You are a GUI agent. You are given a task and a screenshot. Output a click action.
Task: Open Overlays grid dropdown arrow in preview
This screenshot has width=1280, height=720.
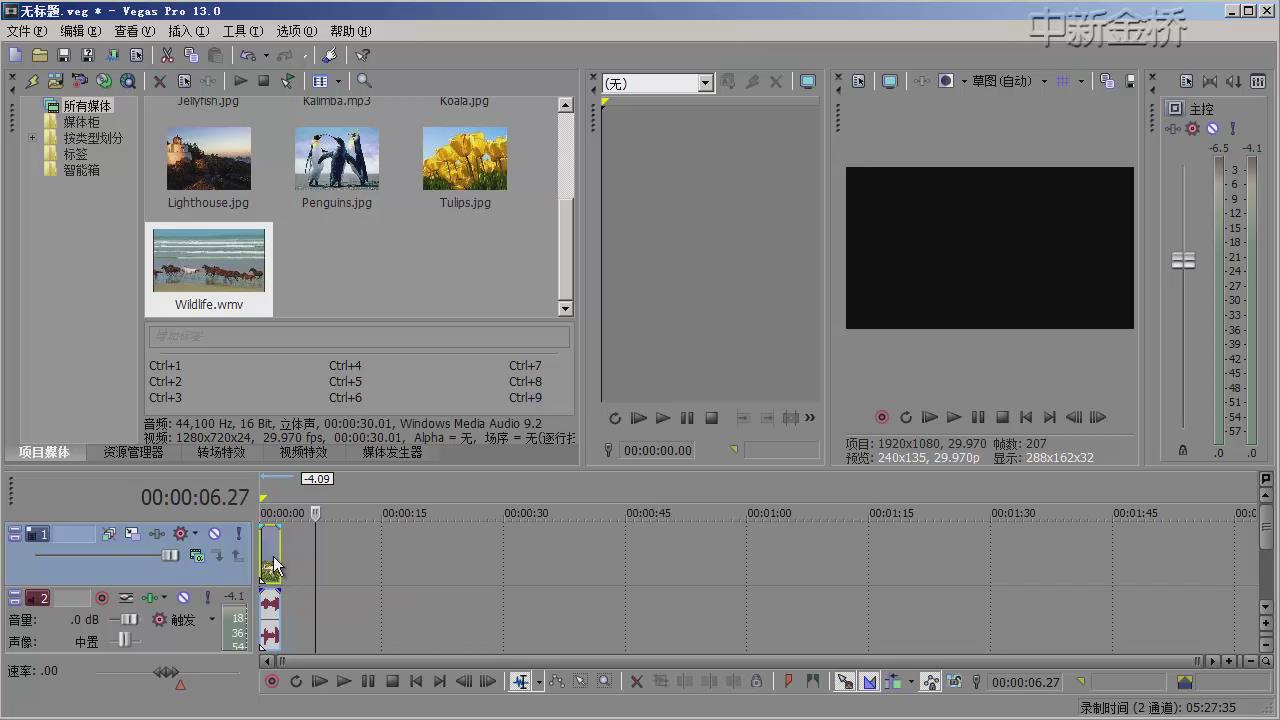click(x=1081, y=82)
